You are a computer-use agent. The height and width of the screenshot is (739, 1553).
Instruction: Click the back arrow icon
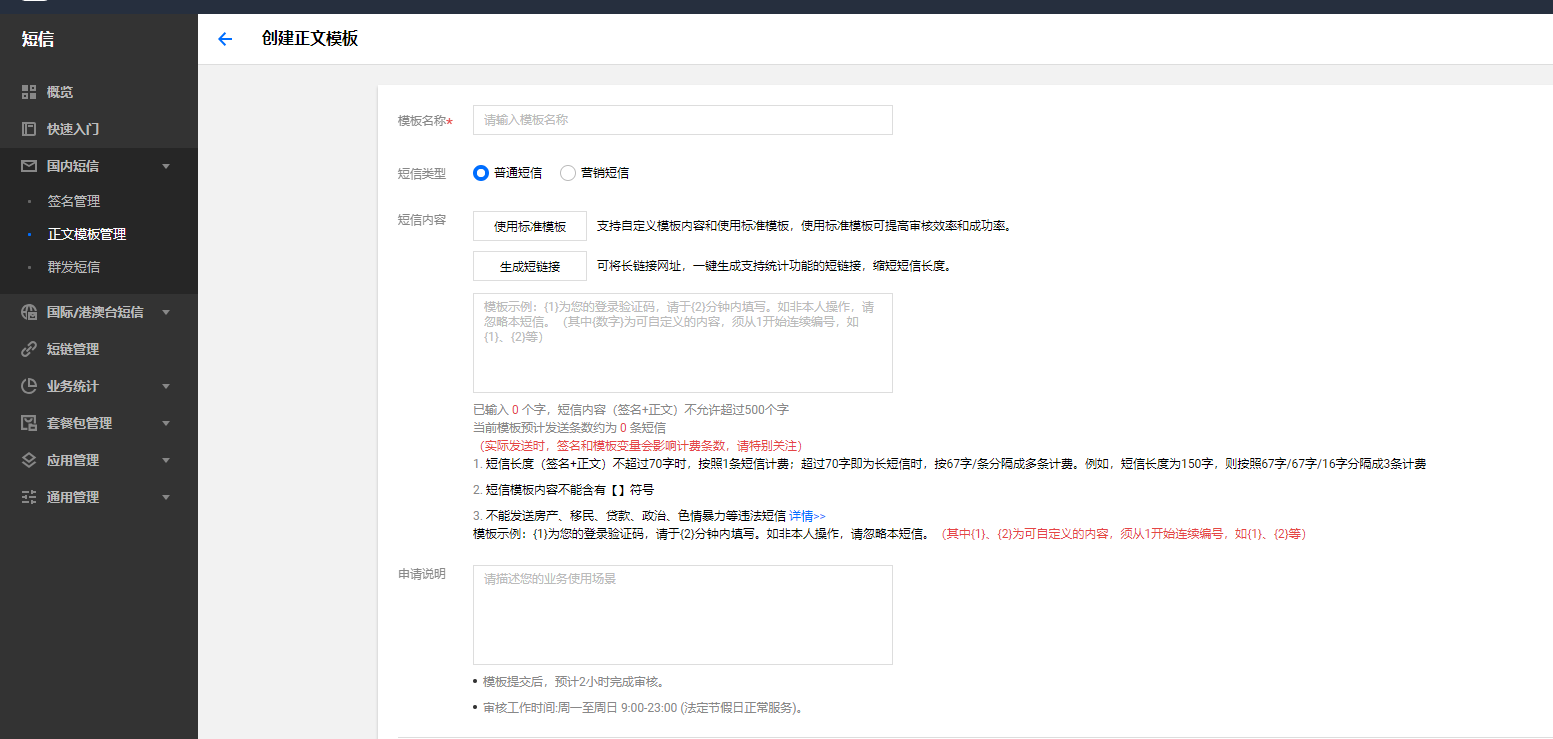[x=225, y=39]
